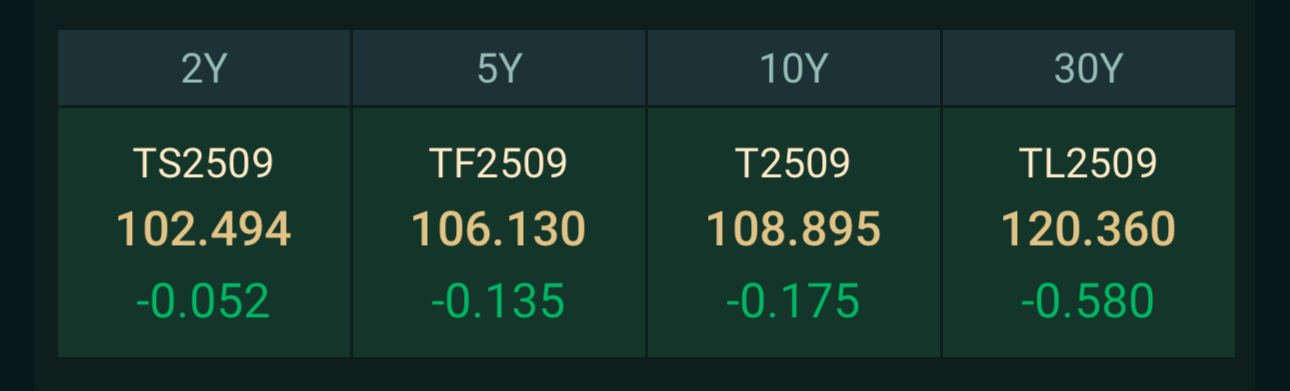Open the TL2509 contract card
1290x391 pixels.
[1089, 232]
